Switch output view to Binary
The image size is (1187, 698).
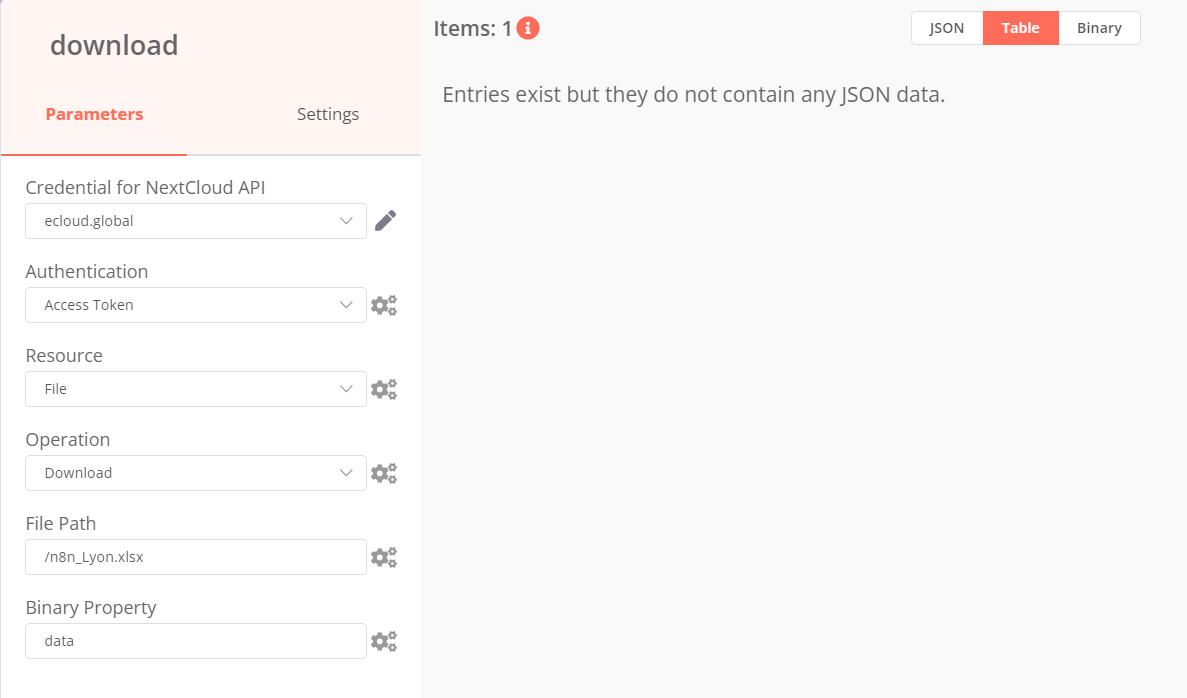coord(1099,28)
